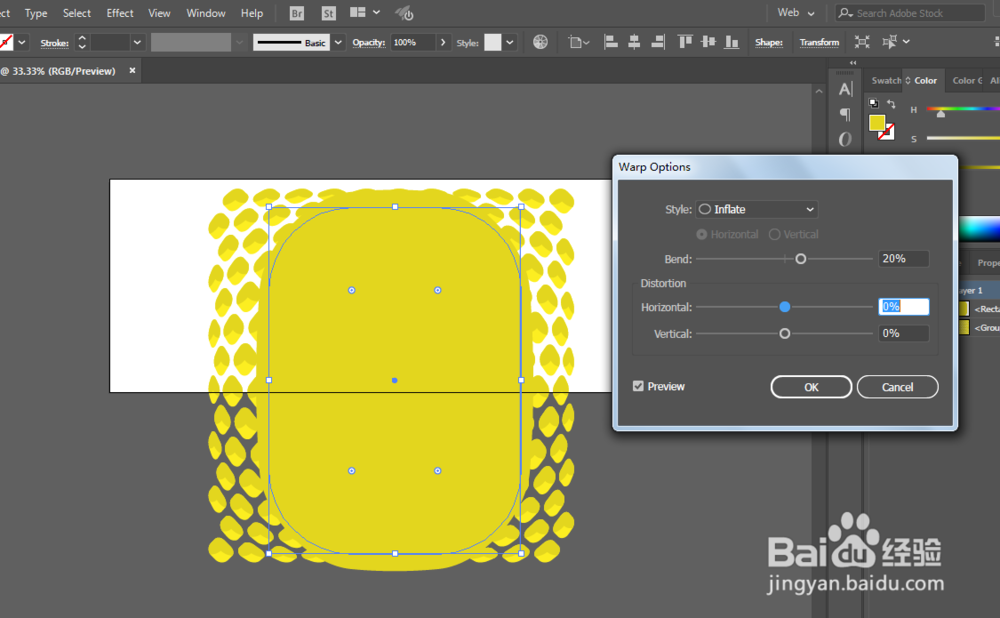Image resolution: width=1000 pixels, height=618 pixels.
Task: Click the Stroke label link
Action: [x=54, y=43]
